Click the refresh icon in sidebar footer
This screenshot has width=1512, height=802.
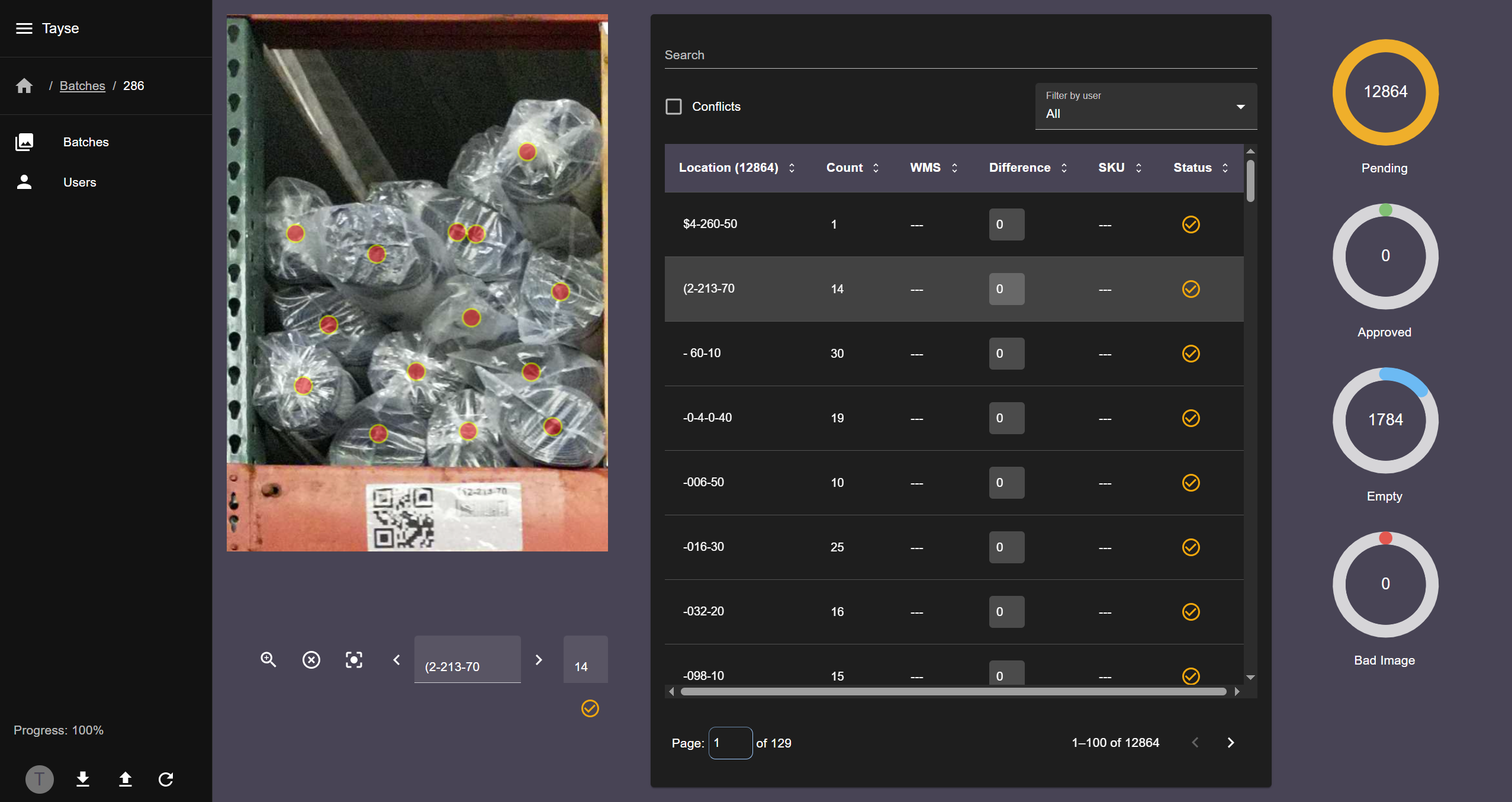[166, 779]
